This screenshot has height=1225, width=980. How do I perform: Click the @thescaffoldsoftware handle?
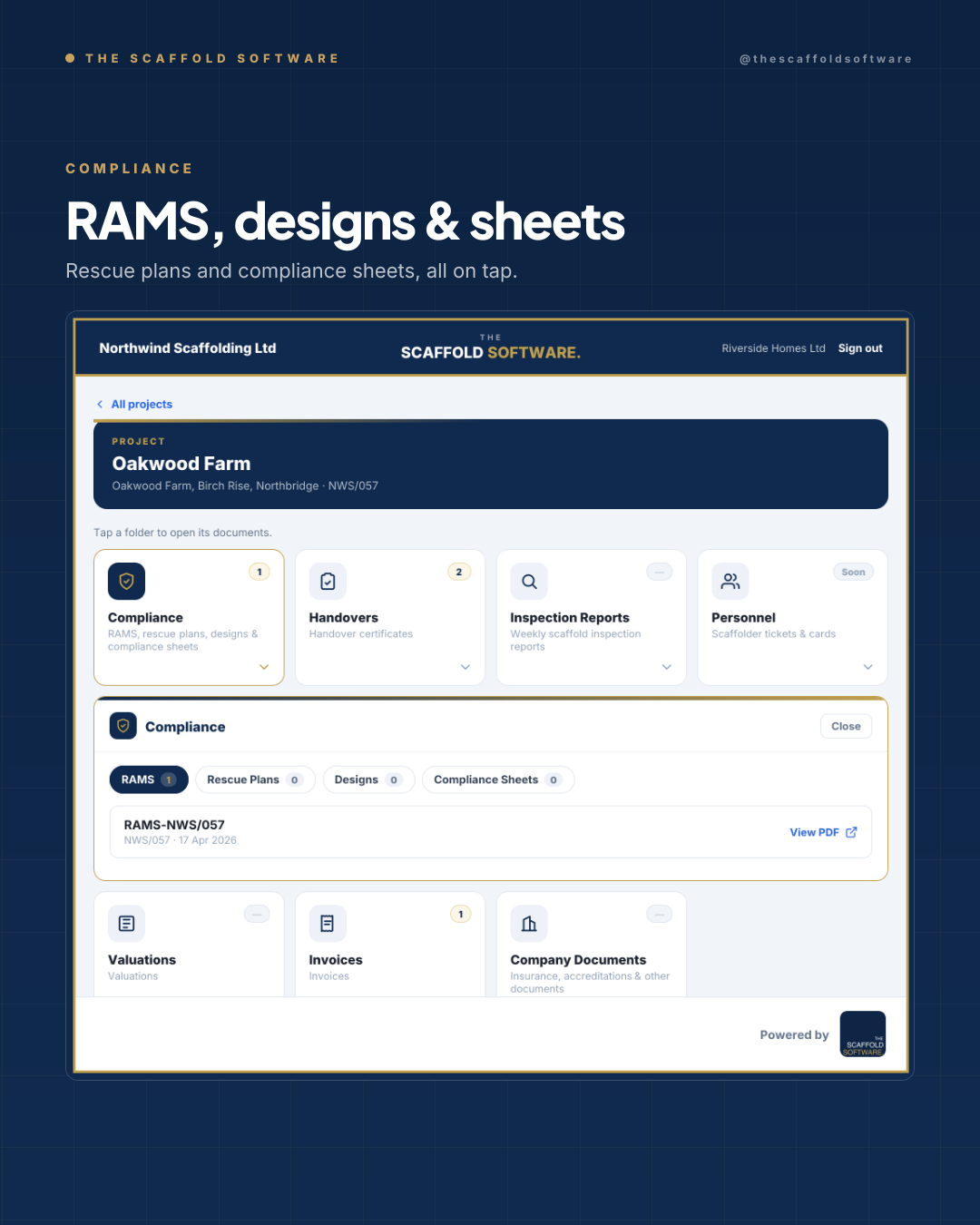tap(826, 59)
